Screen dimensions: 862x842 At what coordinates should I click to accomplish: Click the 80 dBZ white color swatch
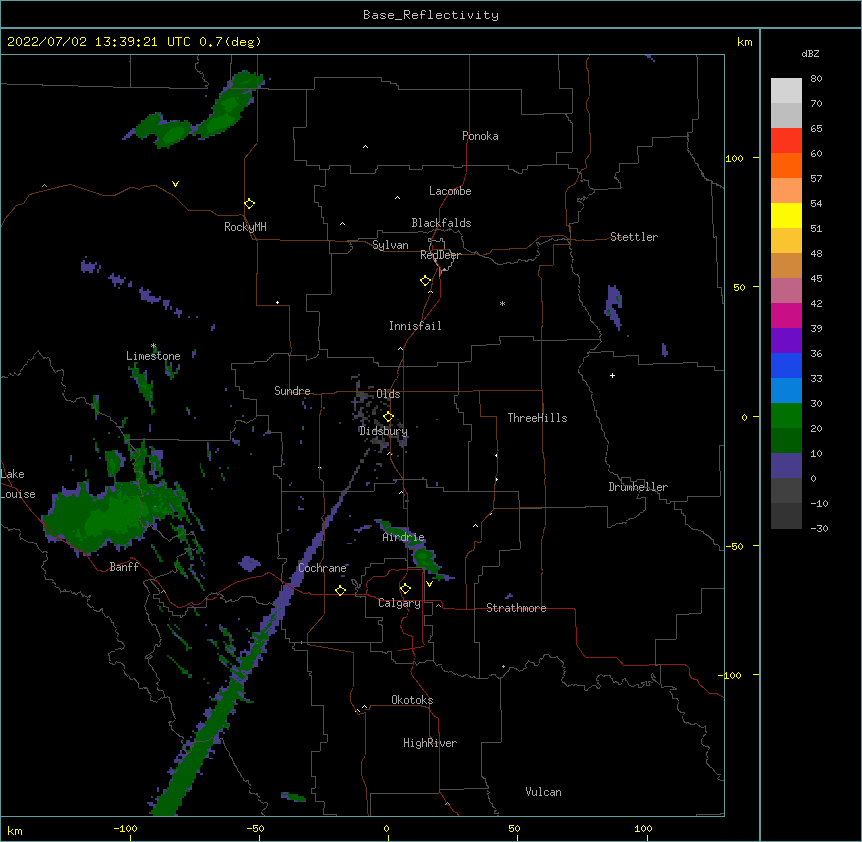[786, 91]
